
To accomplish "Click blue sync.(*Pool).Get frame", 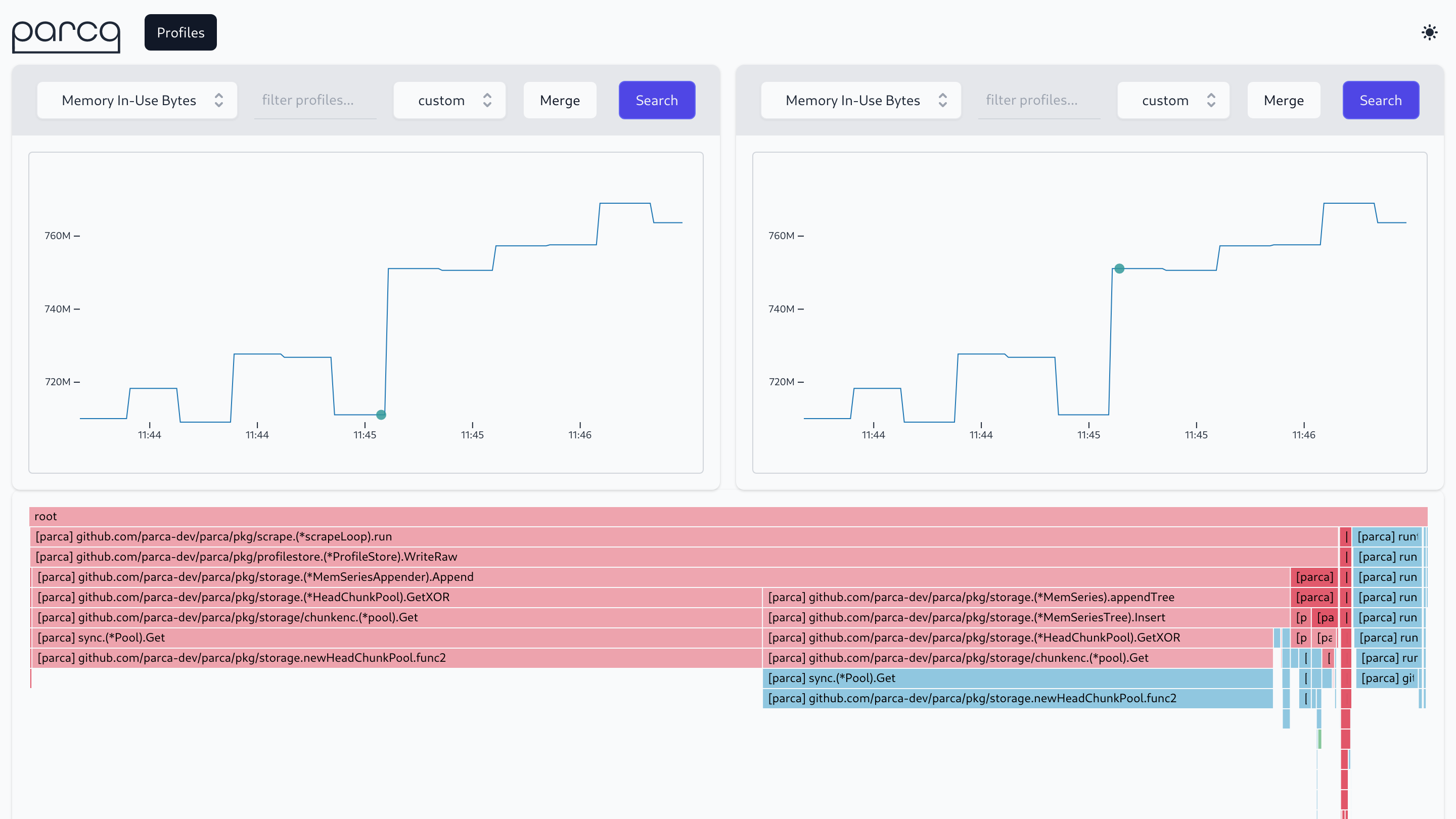I will coord(1017,677).
